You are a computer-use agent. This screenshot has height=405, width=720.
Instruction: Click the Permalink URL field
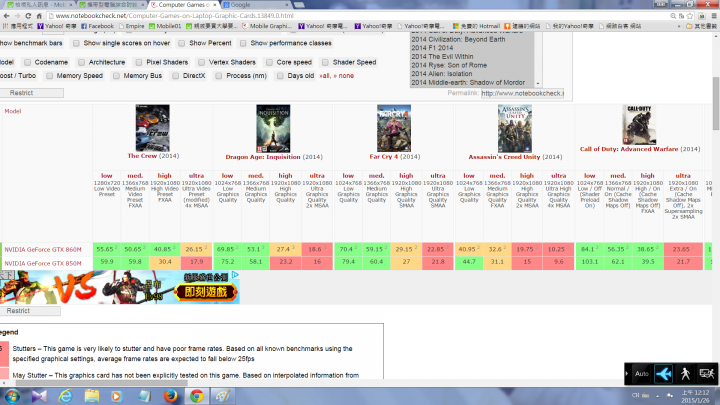pos(522,93)
